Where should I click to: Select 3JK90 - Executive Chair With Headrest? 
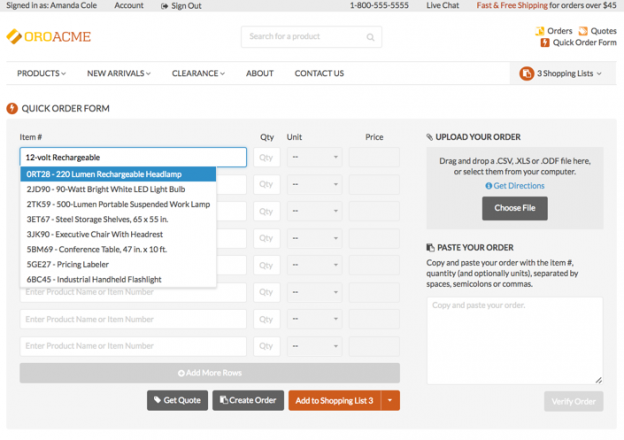click(x=118, y=234)
